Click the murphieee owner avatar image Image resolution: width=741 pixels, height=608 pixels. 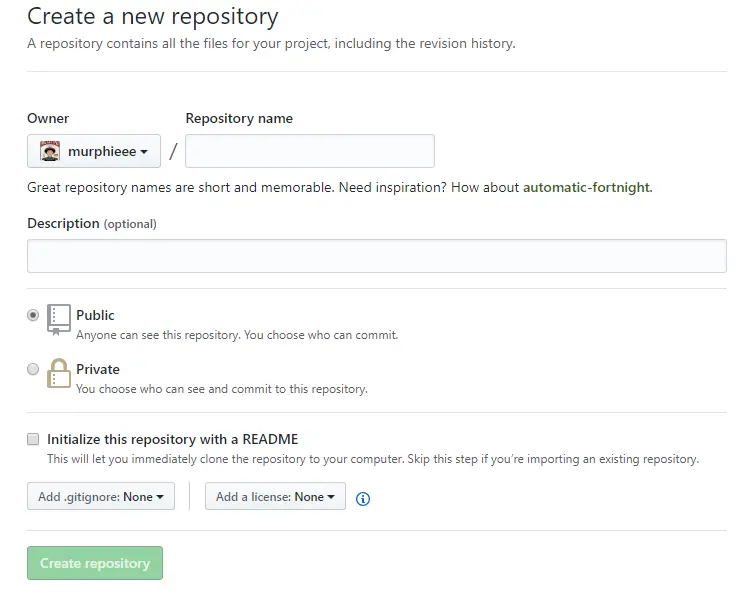click(50, 151)
